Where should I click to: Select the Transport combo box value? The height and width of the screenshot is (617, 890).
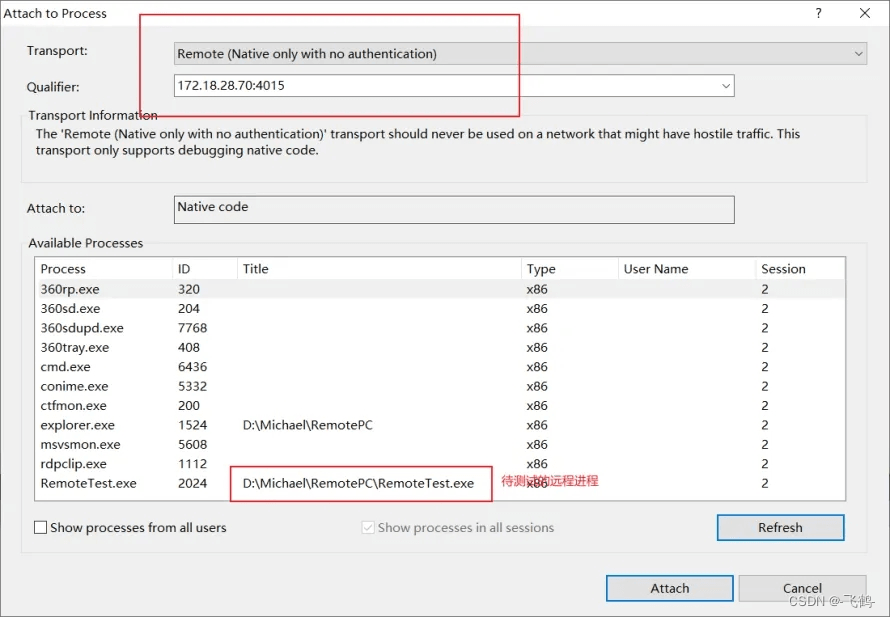click(520, 54)
